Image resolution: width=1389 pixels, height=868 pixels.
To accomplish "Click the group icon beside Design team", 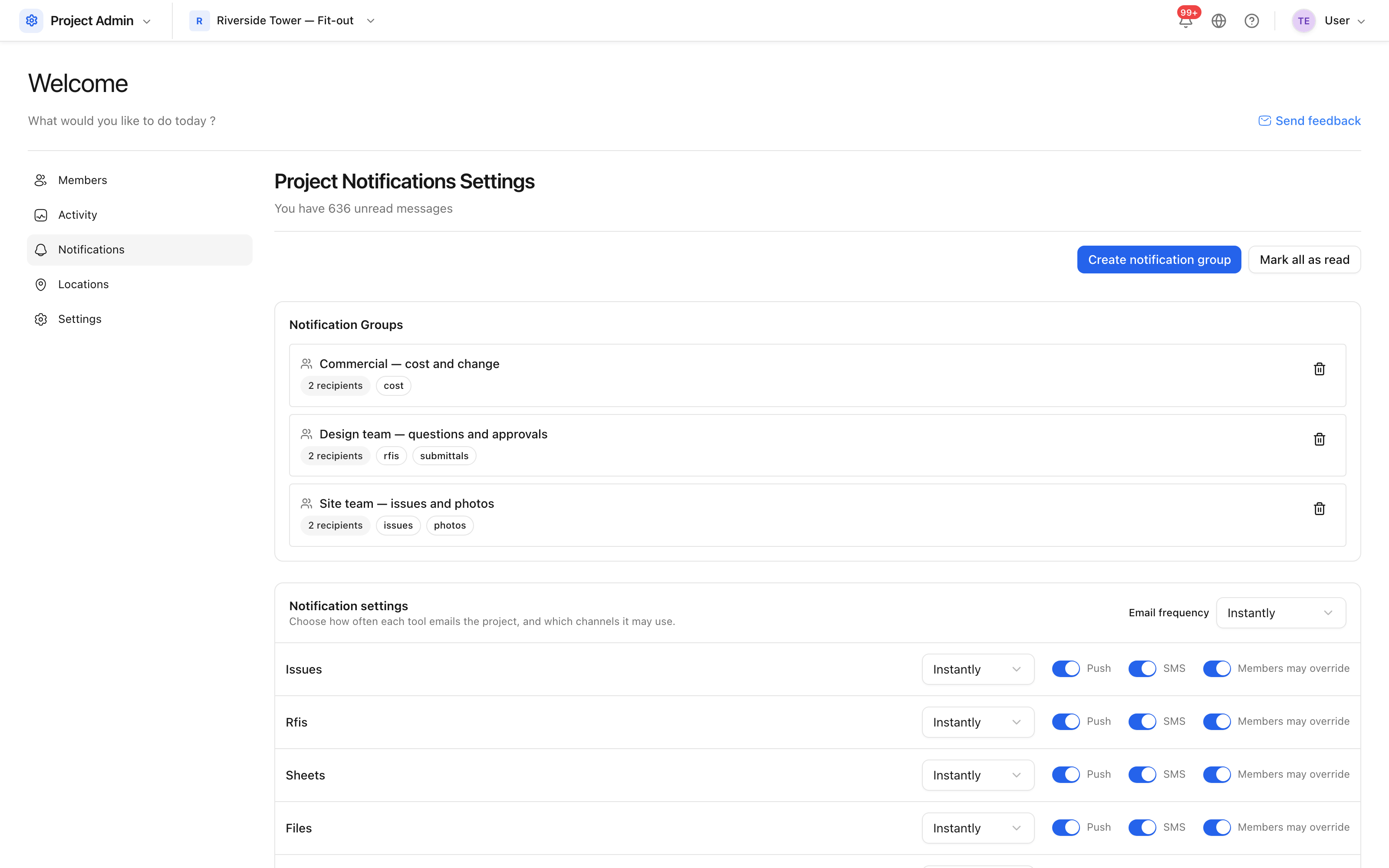I will point(306,434).
